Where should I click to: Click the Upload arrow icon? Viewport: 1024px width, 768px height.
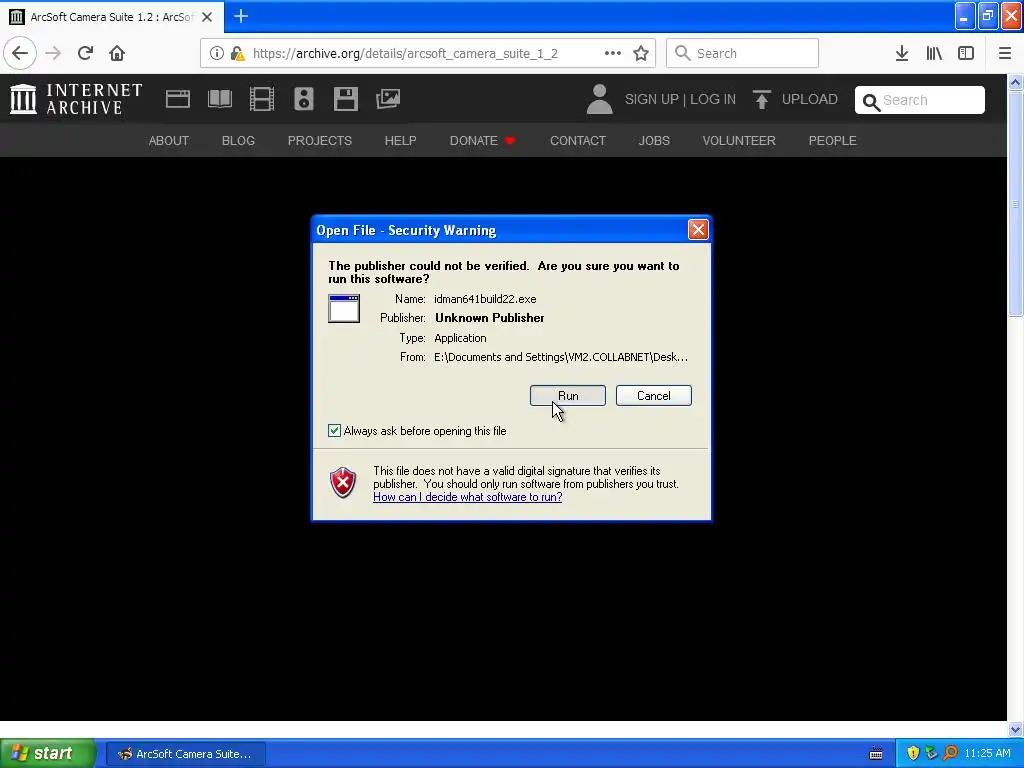[x=761, y=99]
